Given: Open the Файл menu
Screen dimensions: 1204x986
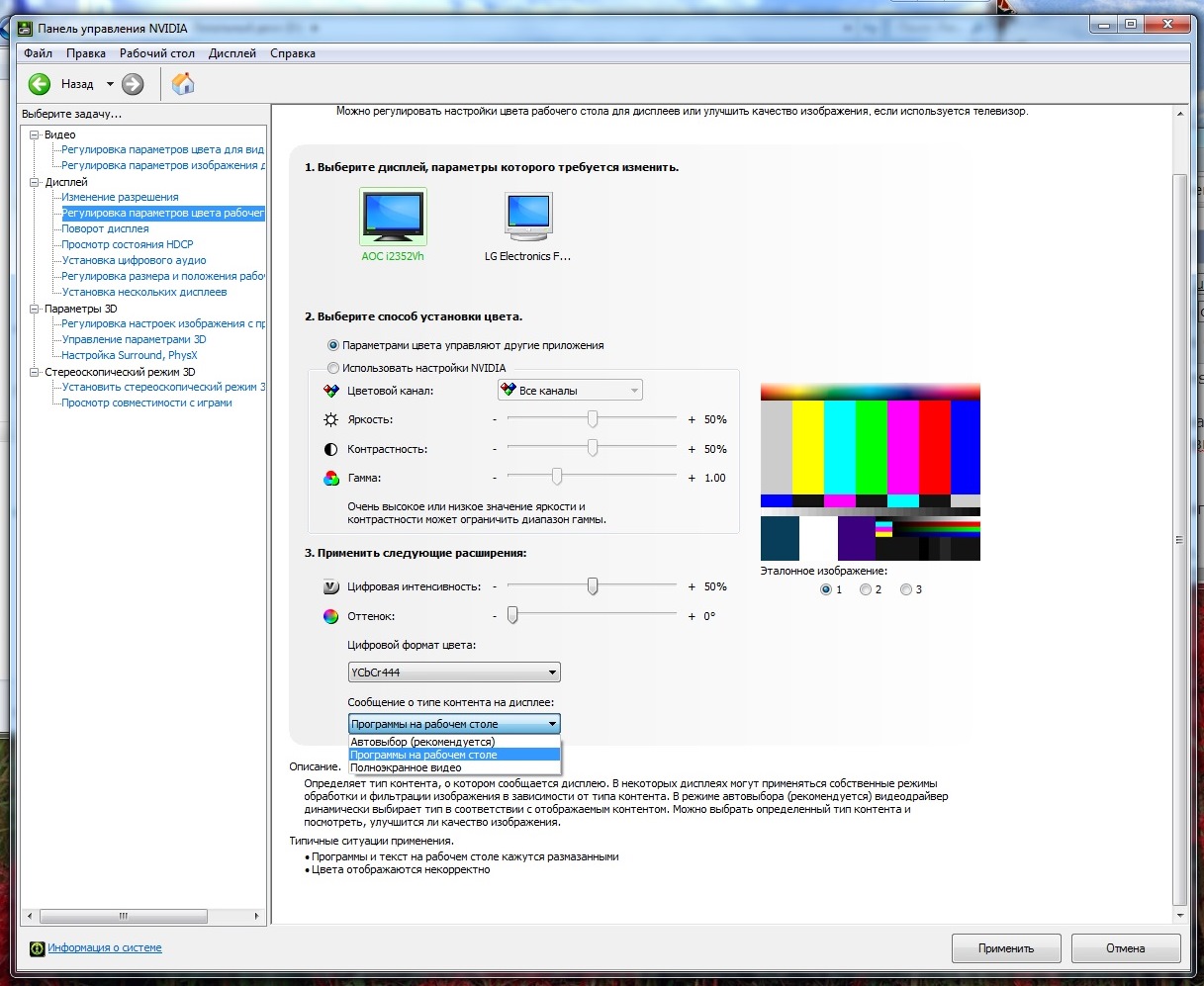Looking at the screenshot, I should click(x=39, y=53).
